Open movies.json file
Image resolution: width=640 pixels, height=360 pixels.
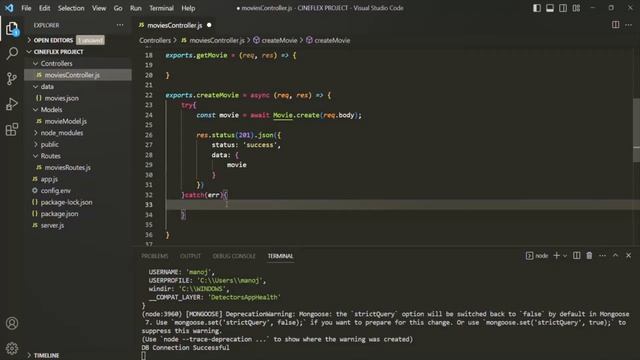[62, 98]
